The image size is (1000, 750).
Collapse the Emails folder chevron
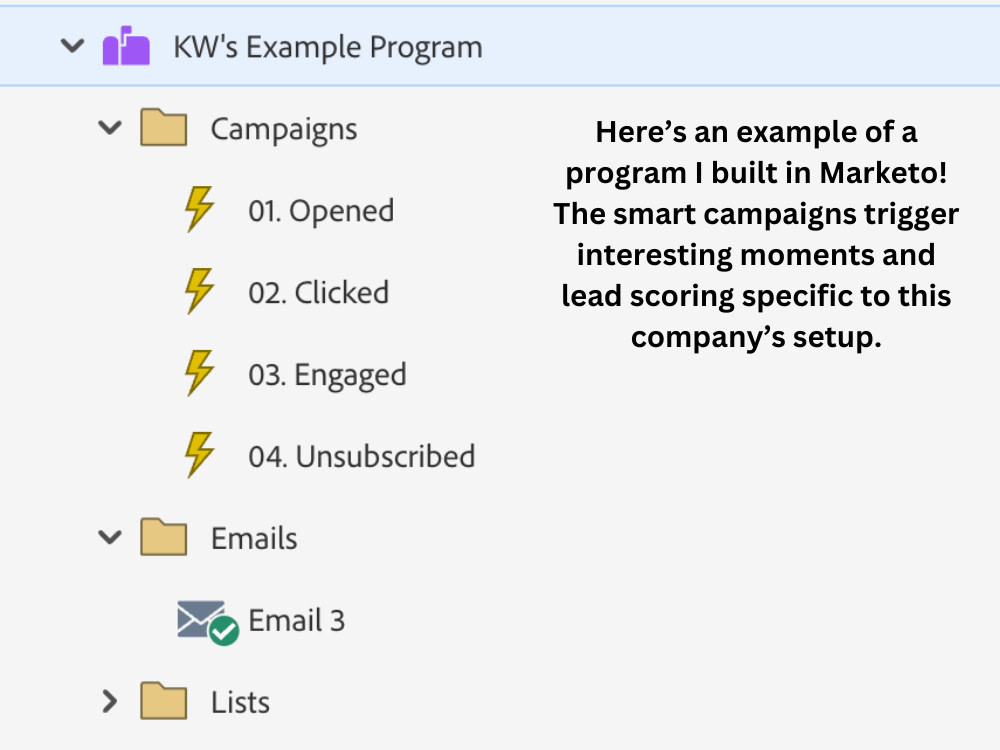click(110, 537)
